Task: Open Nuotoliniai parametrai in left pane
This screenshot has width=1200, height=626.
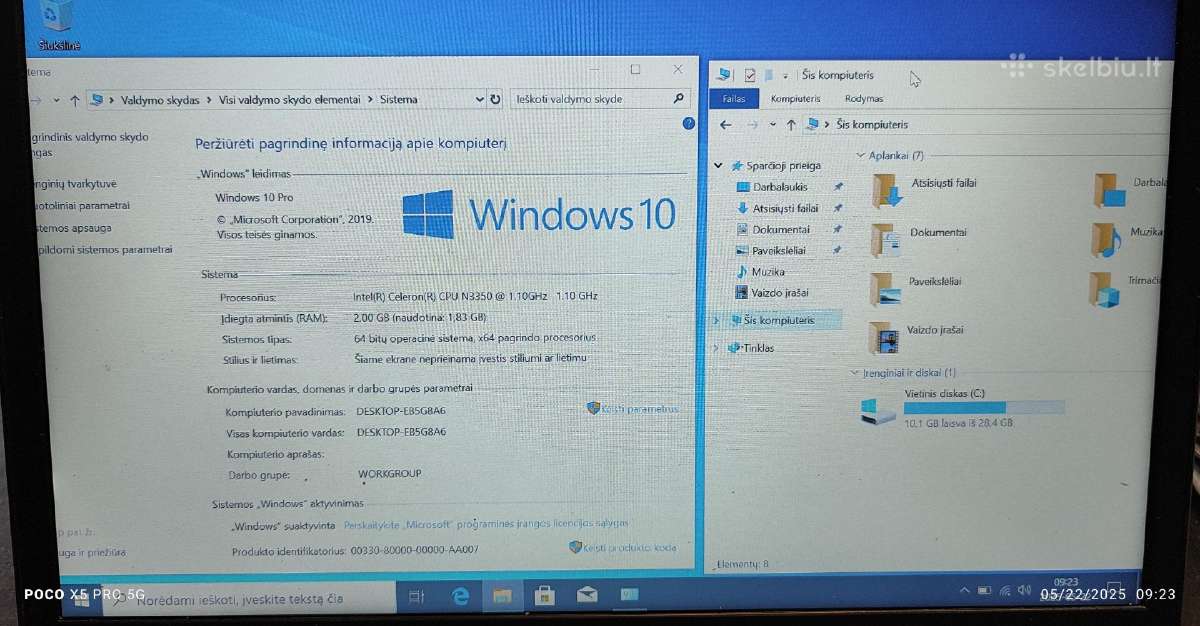Action: click(x=81, y=205)
